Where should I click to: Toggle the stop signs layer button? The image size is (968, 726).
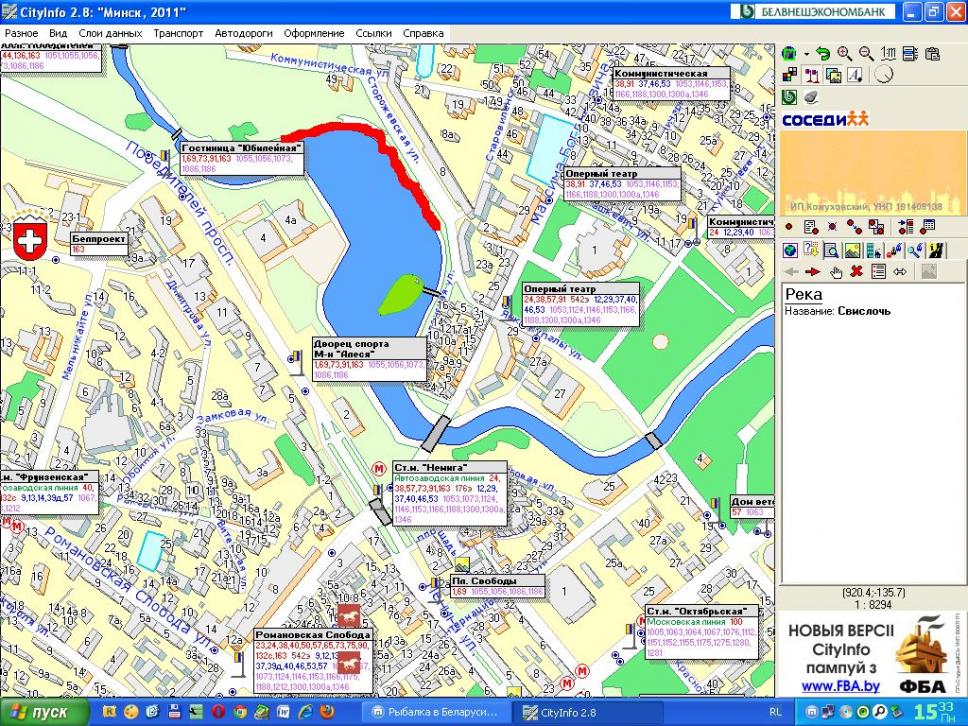coord(811,75)
